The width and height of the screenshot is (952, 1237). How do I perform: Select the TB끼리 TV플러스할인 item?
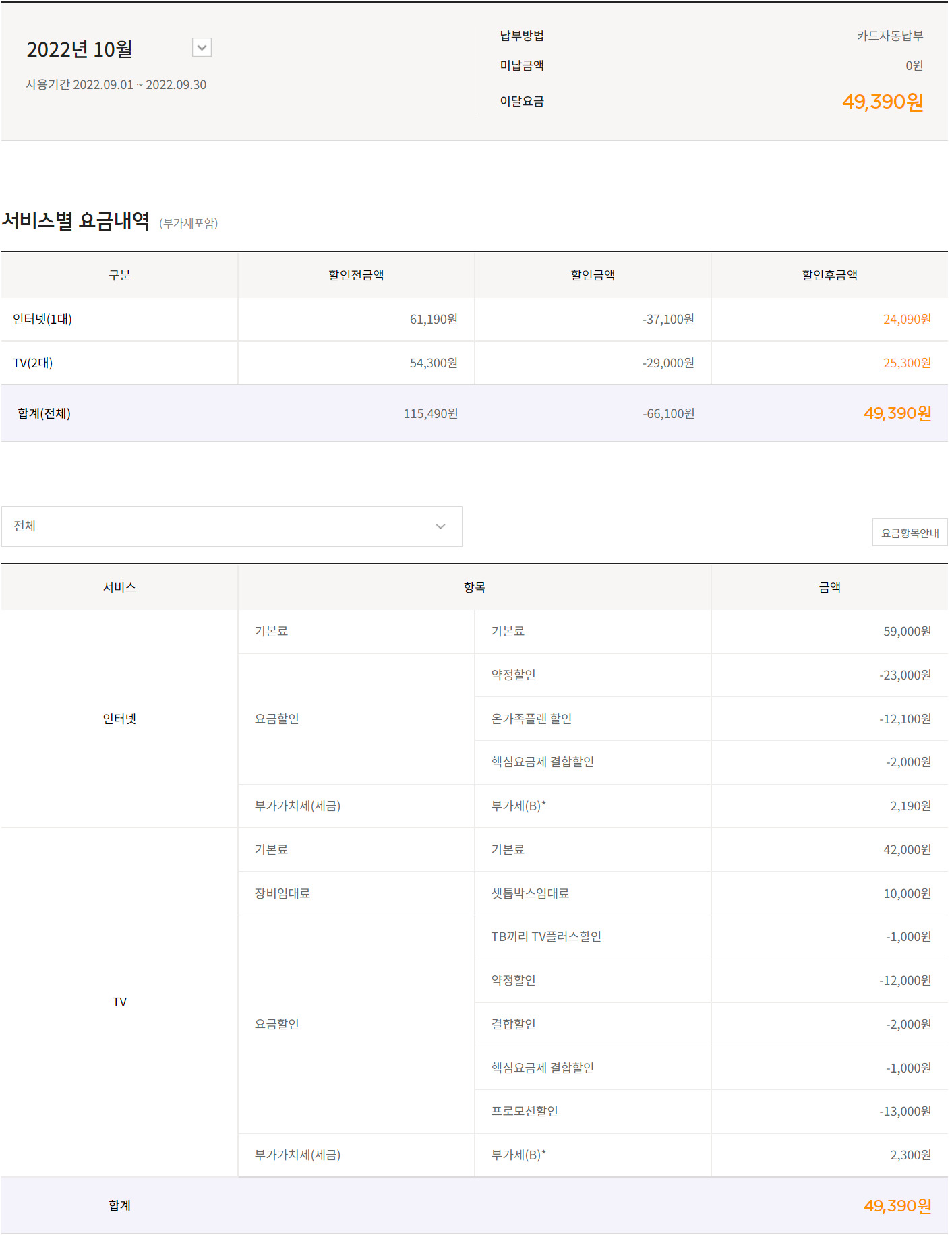click(546, 937)
